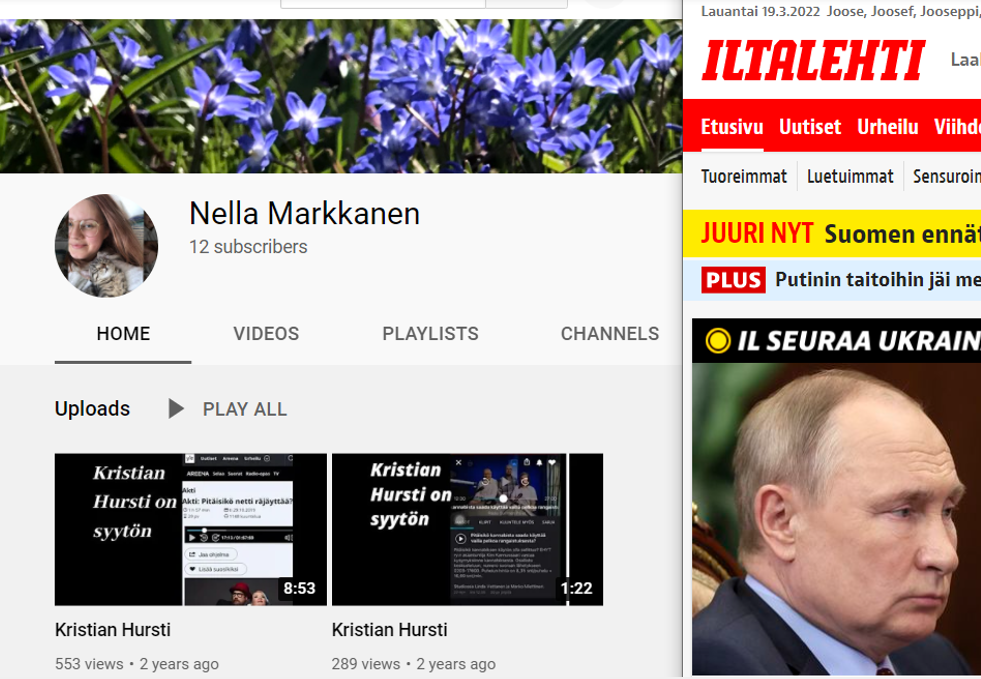Open the Urheilu section
Viewport: 981px width, 679px height.
click(x=888, y=127)
